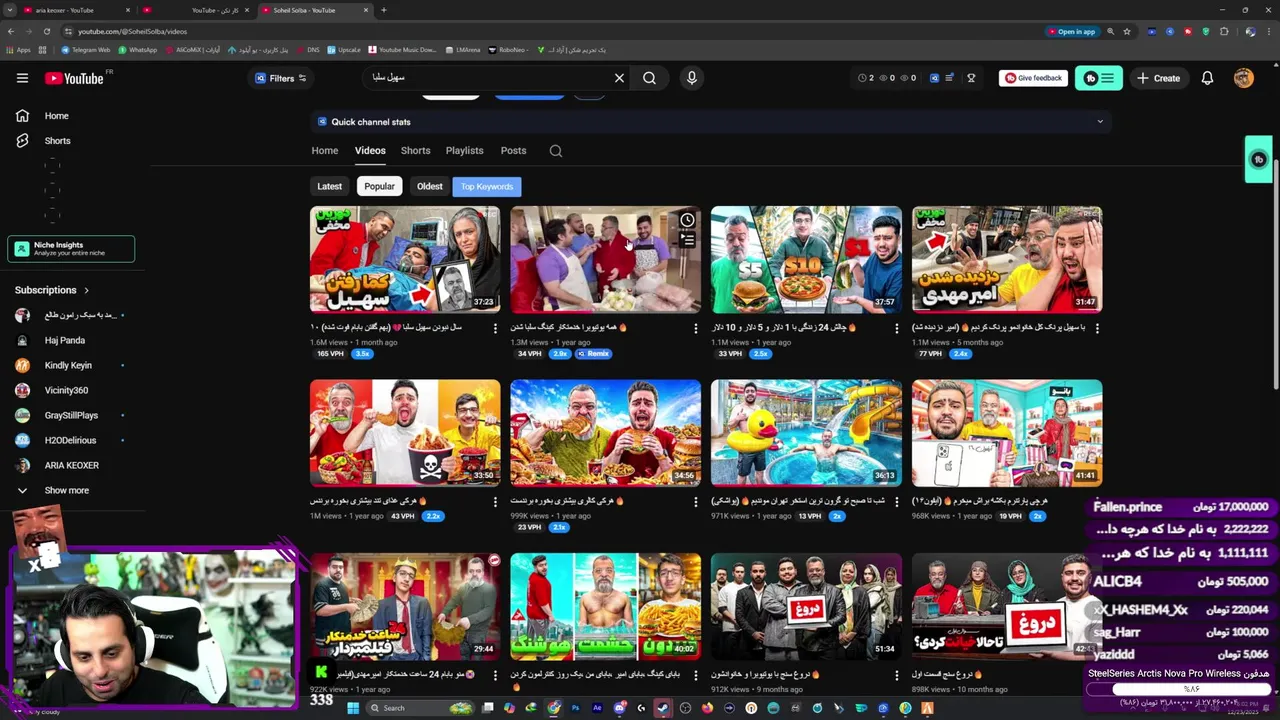Open options for the 1M views video
The height and width of the screenshot is (720, 1280).
(495, 502)
